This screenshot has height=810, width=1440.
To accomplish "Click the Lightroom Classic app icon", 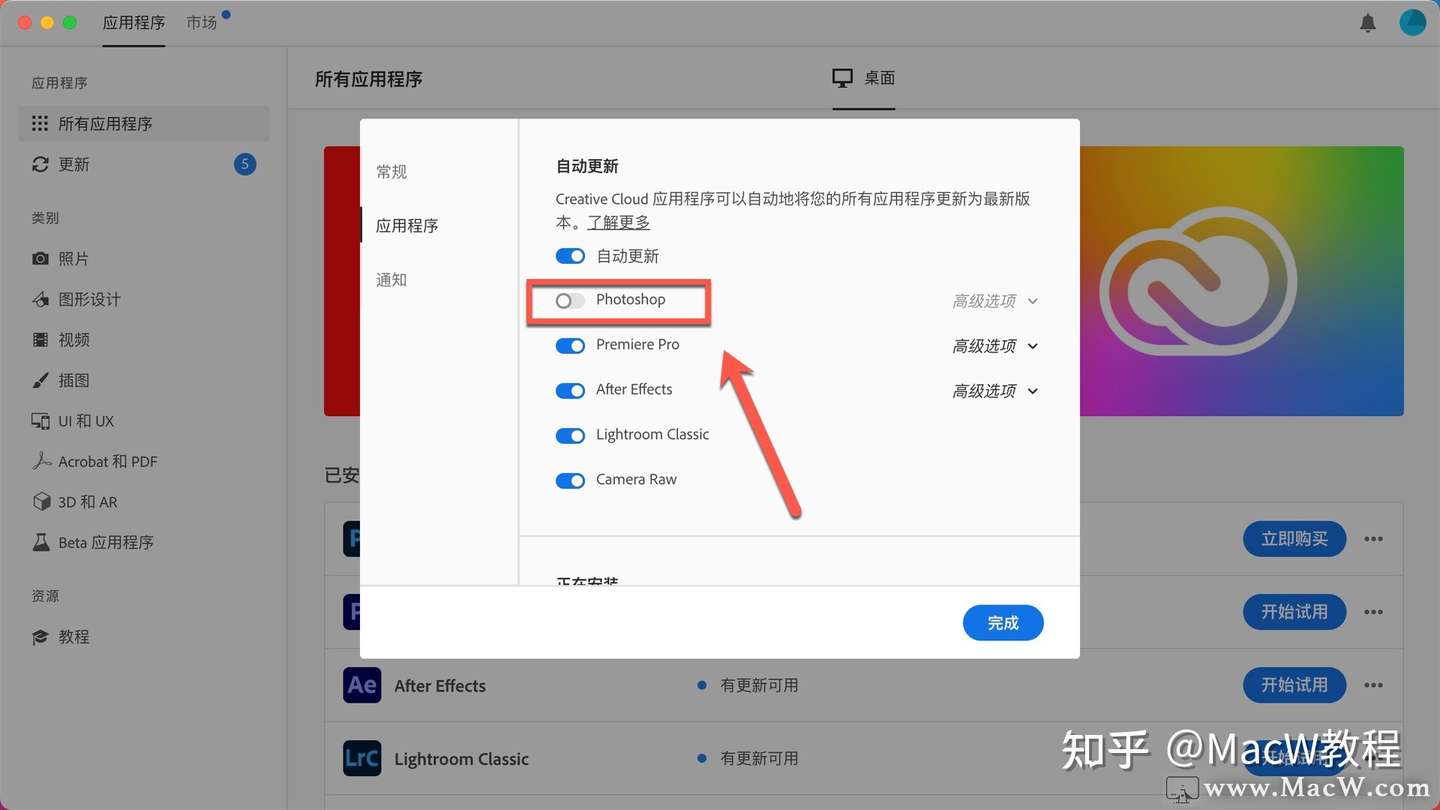I will 362,758.
